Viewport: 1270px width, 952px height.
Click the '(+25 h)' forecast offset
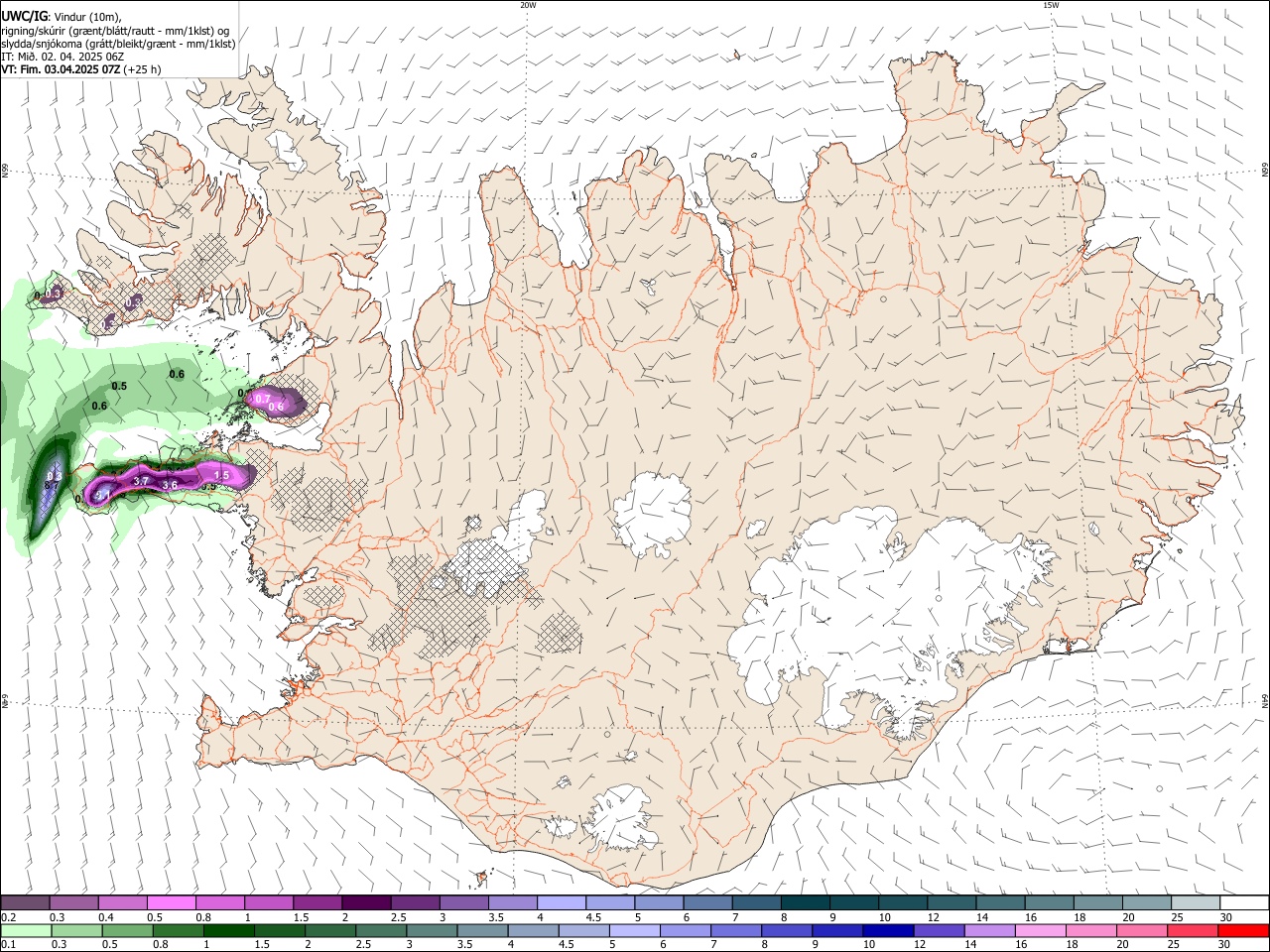coord(143,69)
